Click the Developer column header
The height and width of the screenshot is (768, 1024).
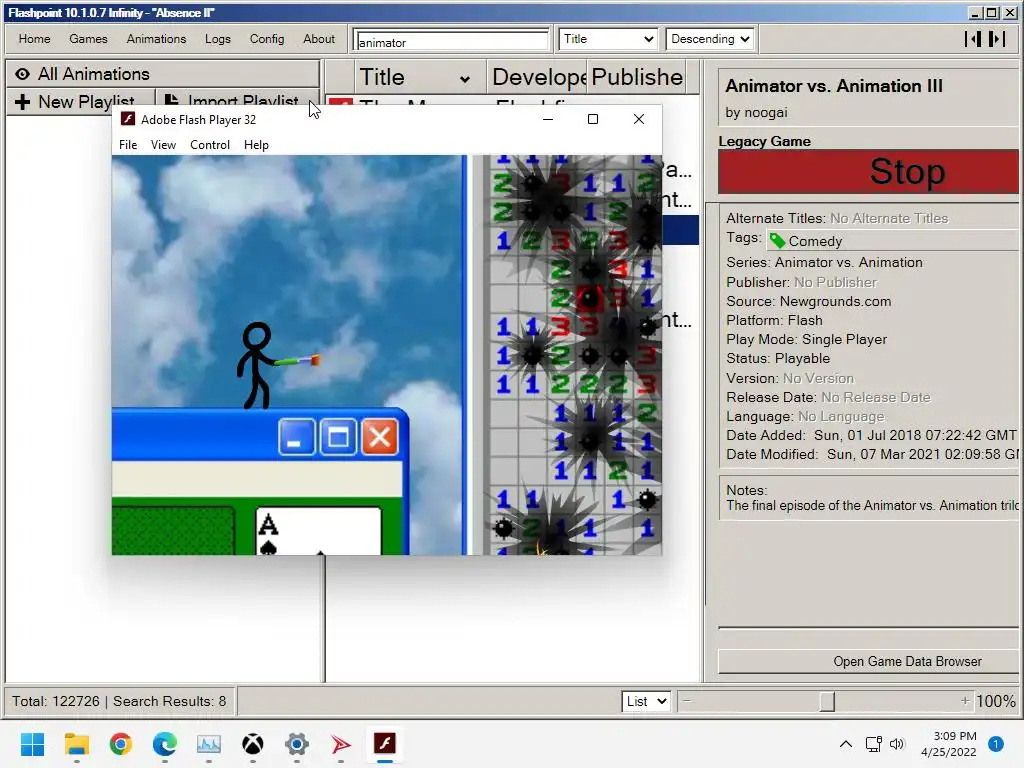[537, 77]
